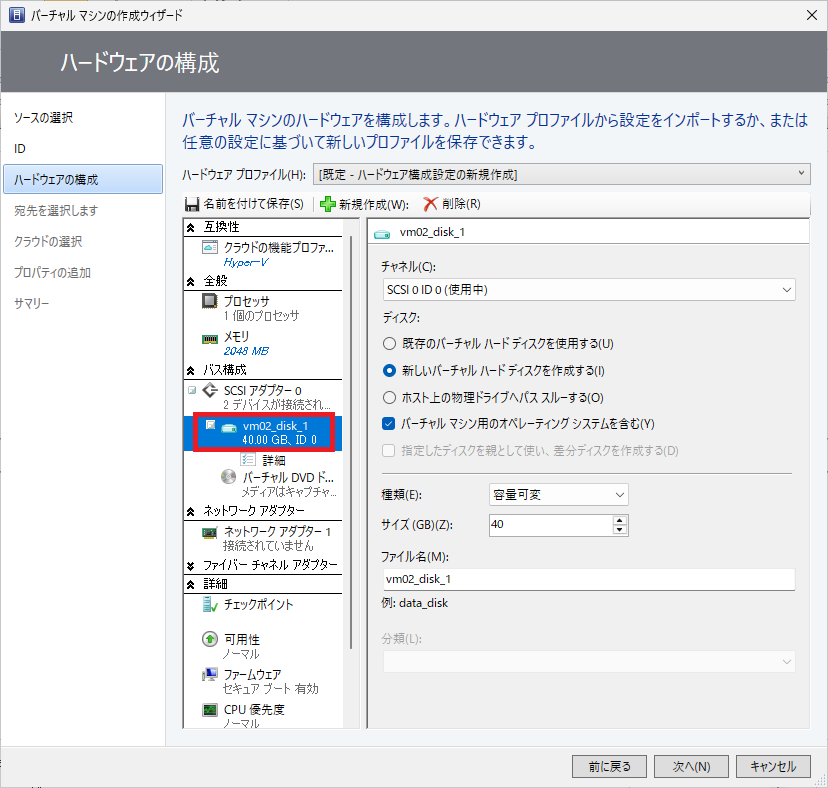
Task: Go to the hardware configuration step
Action: (83, 179)
